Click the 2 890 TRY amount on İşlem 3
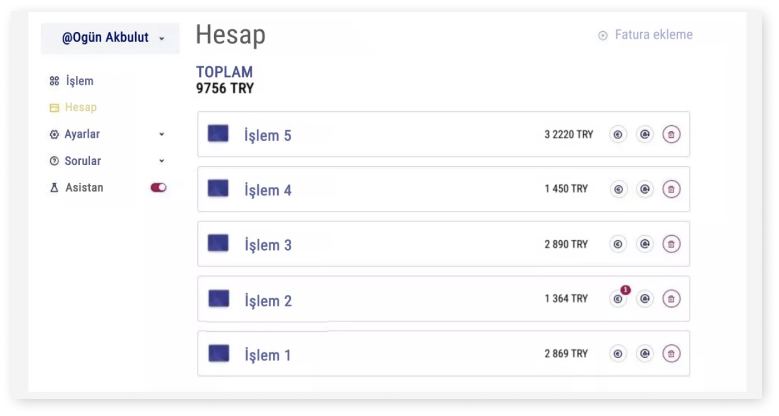 (x=566, y=244)
